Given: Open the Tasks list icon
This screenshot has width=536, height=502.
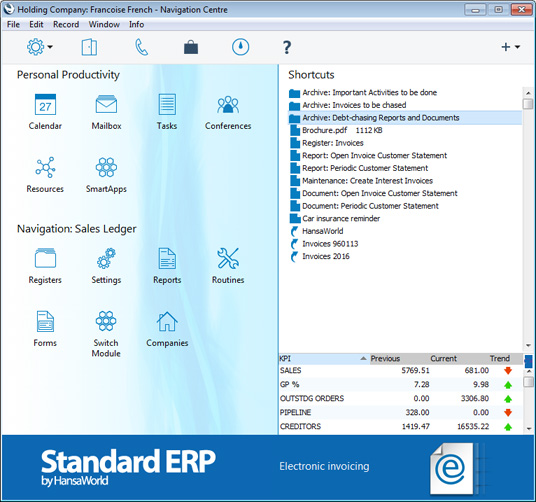Looking at the screenshot, I should (167, 105).
